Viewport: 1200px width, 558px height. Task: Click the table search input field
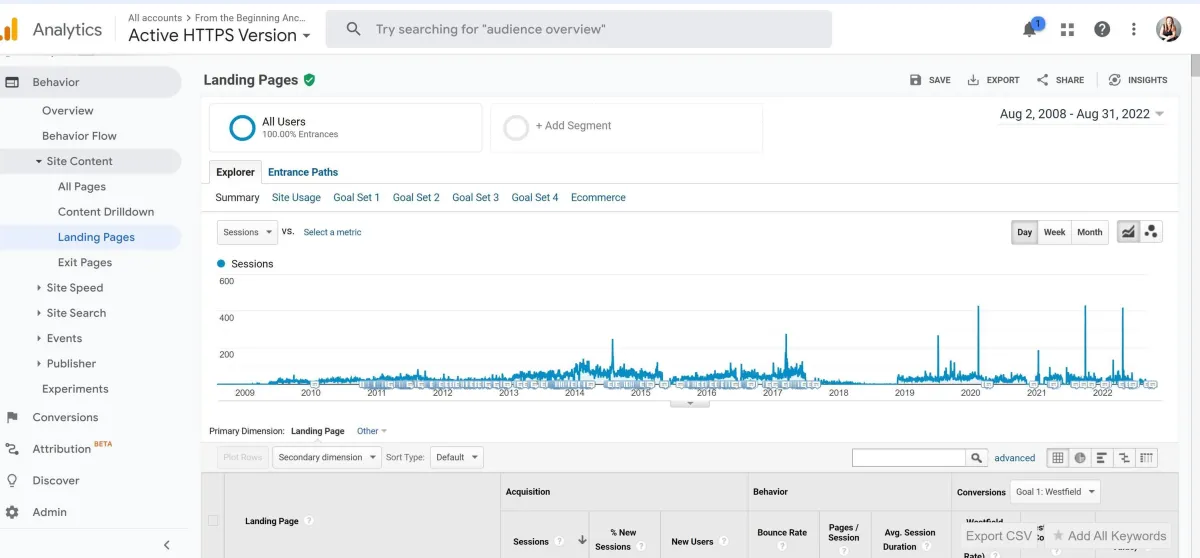click(908, 458)
